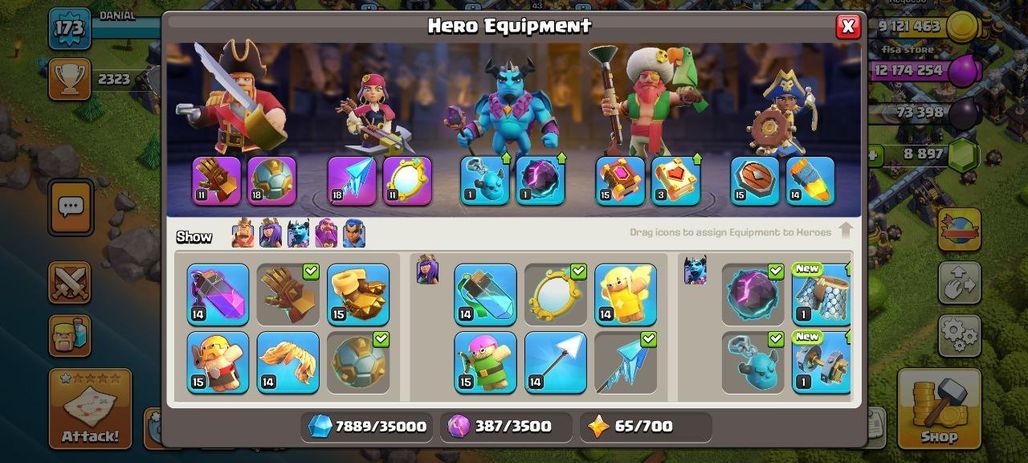Toggle Barbarian King filter in Show row

tap(243, 233)
